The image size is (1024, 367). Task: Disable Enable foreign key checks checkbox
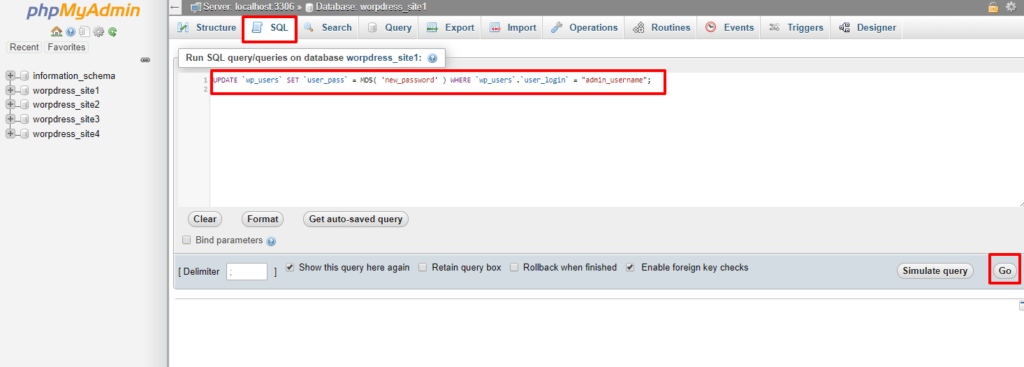point(630,267)
